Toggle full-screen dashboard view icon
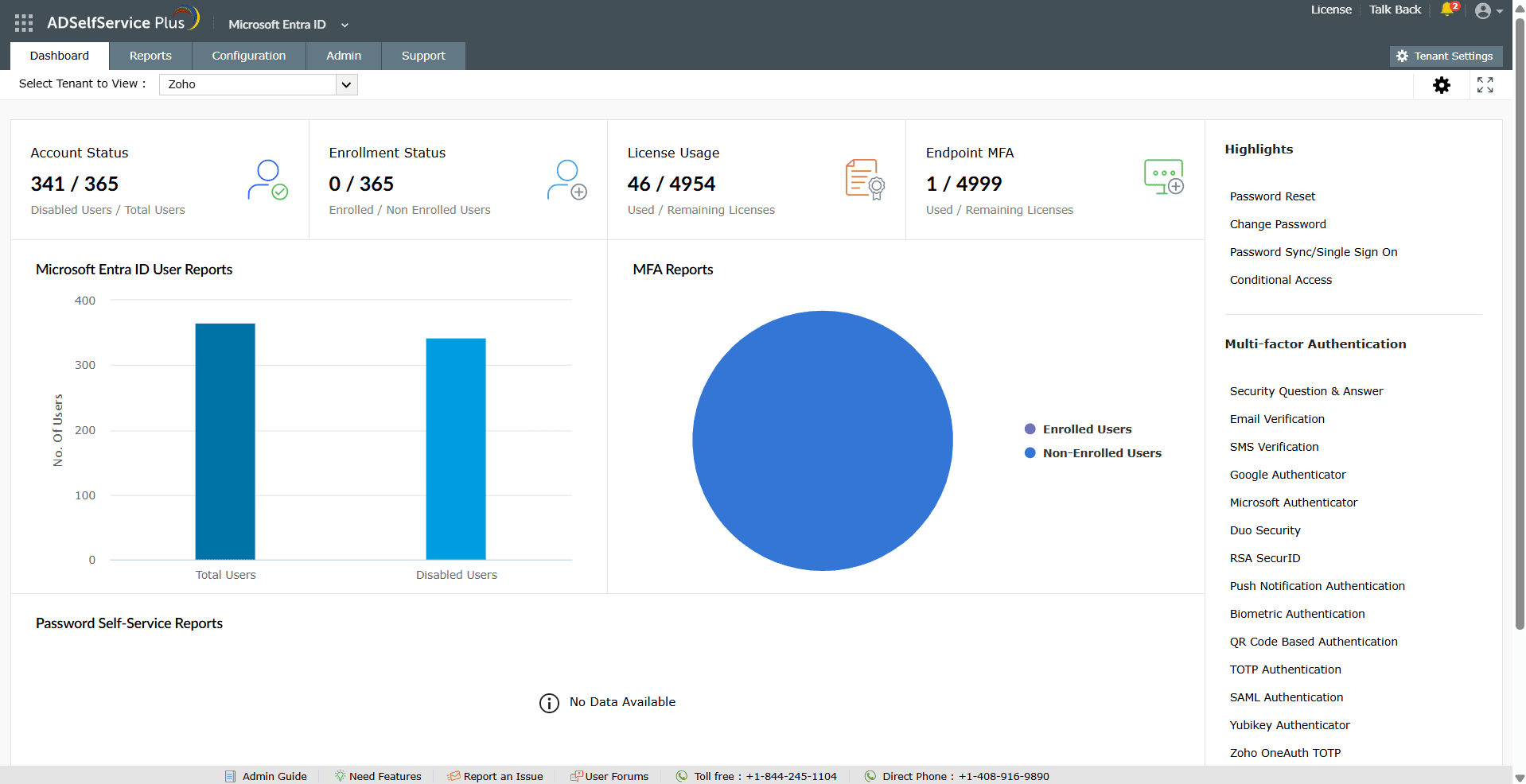This screenshot has width=1526, height=784. [1485, 85]
